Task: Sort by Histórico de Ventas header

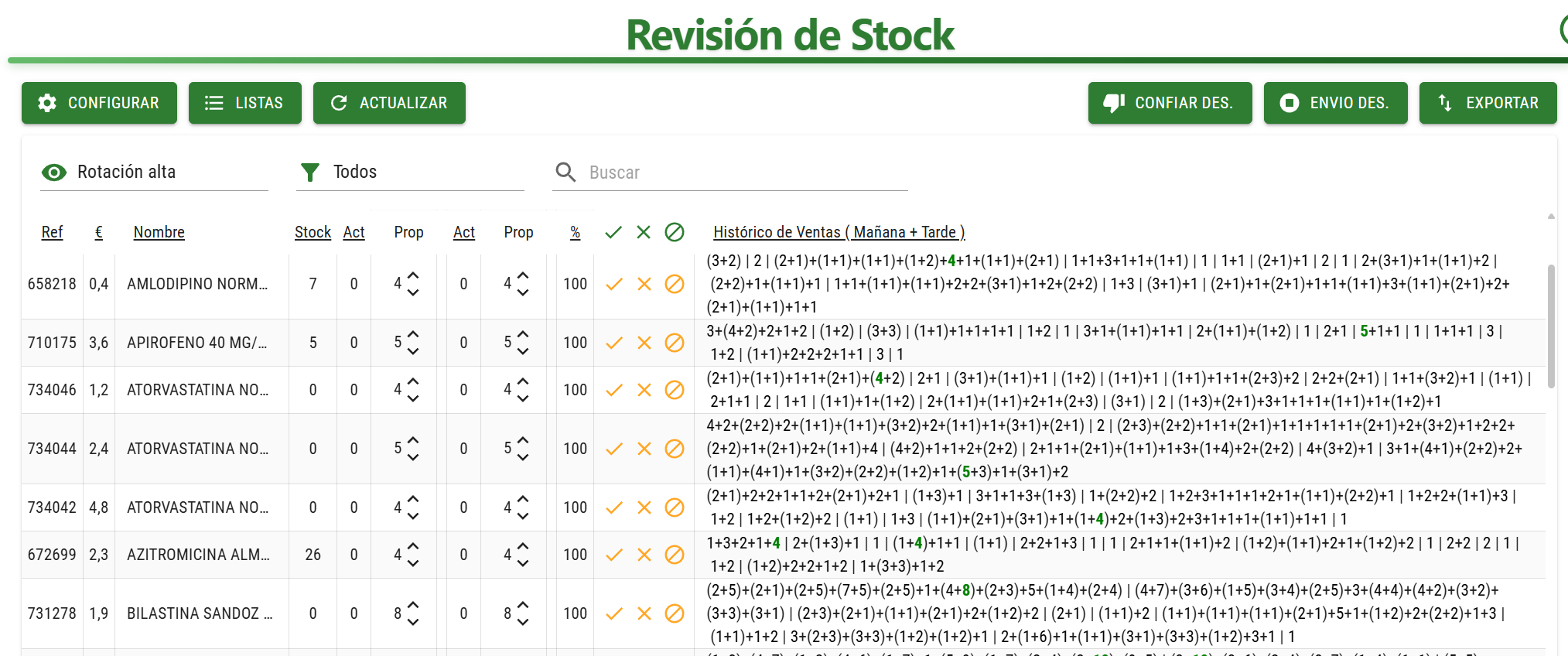Action: 839,232
